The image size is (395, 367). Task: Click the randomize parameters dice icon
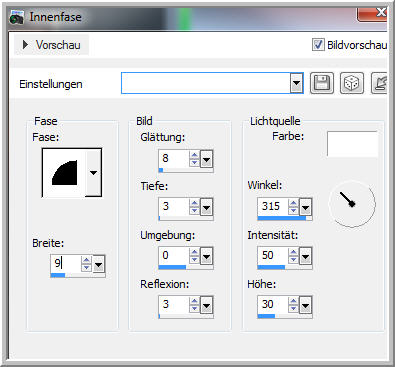click(x=352, y=83)
